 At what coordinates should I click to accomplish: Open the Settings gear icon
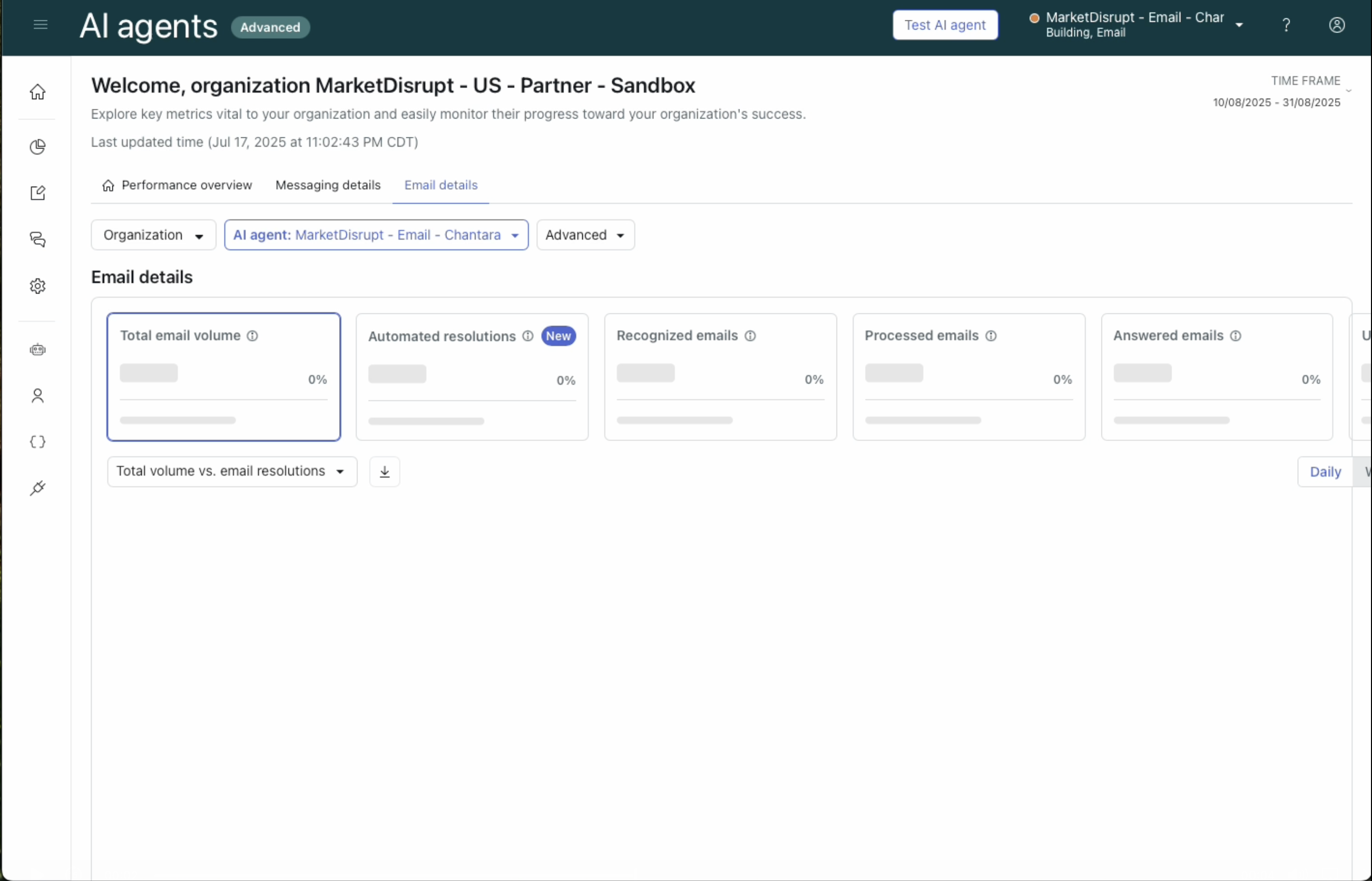click(x=37, y=286)
